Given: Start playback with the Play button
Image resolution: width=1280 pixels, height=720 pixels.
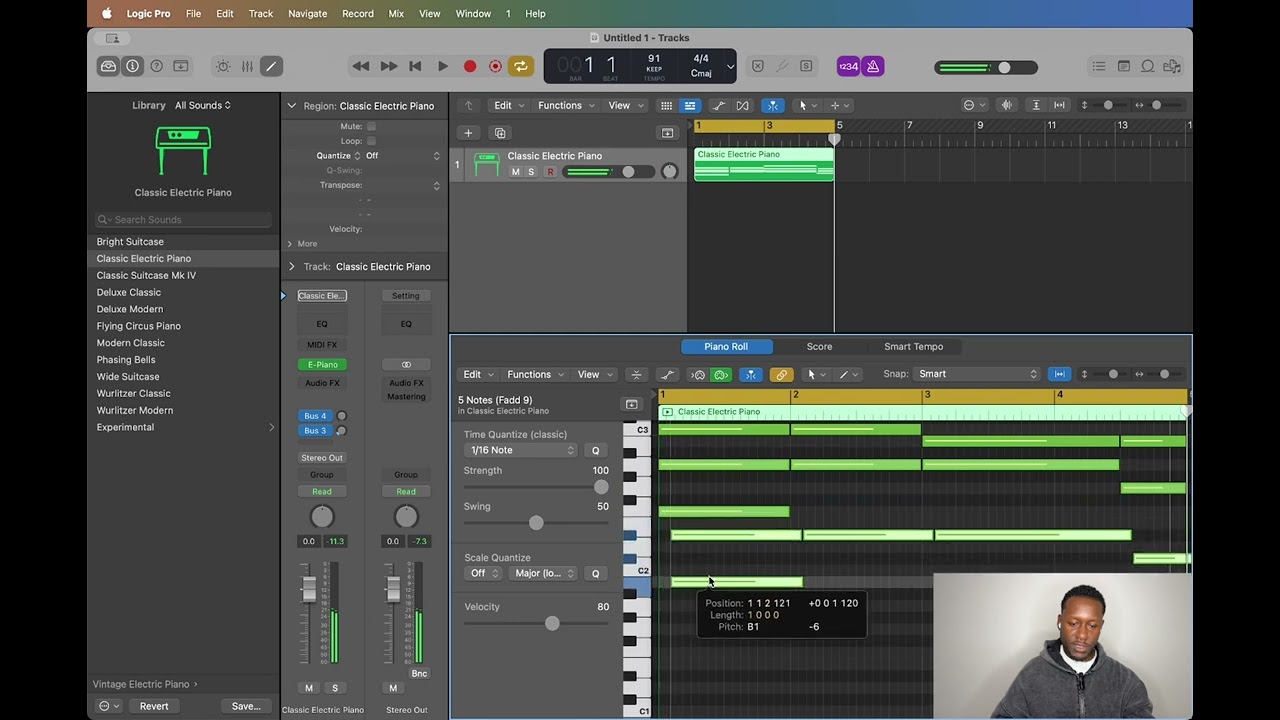Looking at the screenshot, I should click(443, 66).
